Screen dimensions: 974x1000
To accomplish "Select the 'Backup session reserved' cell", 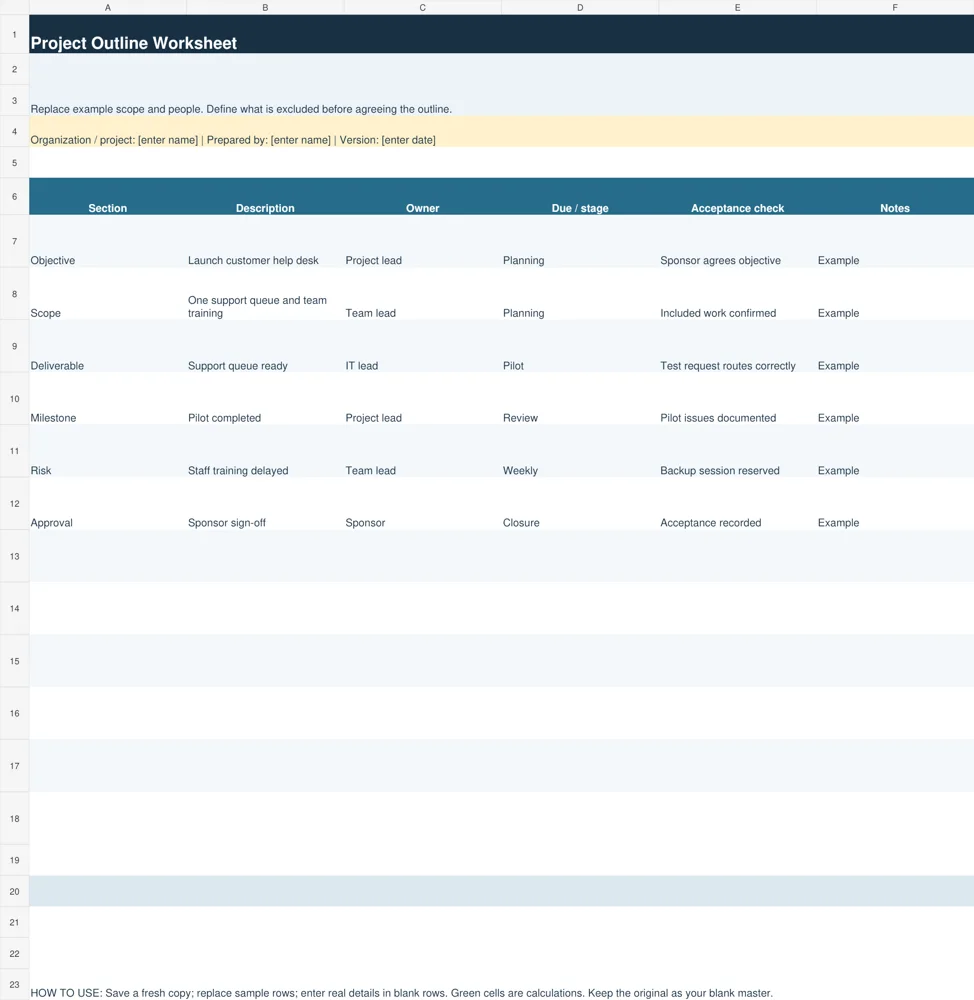I will pos(737,451).
